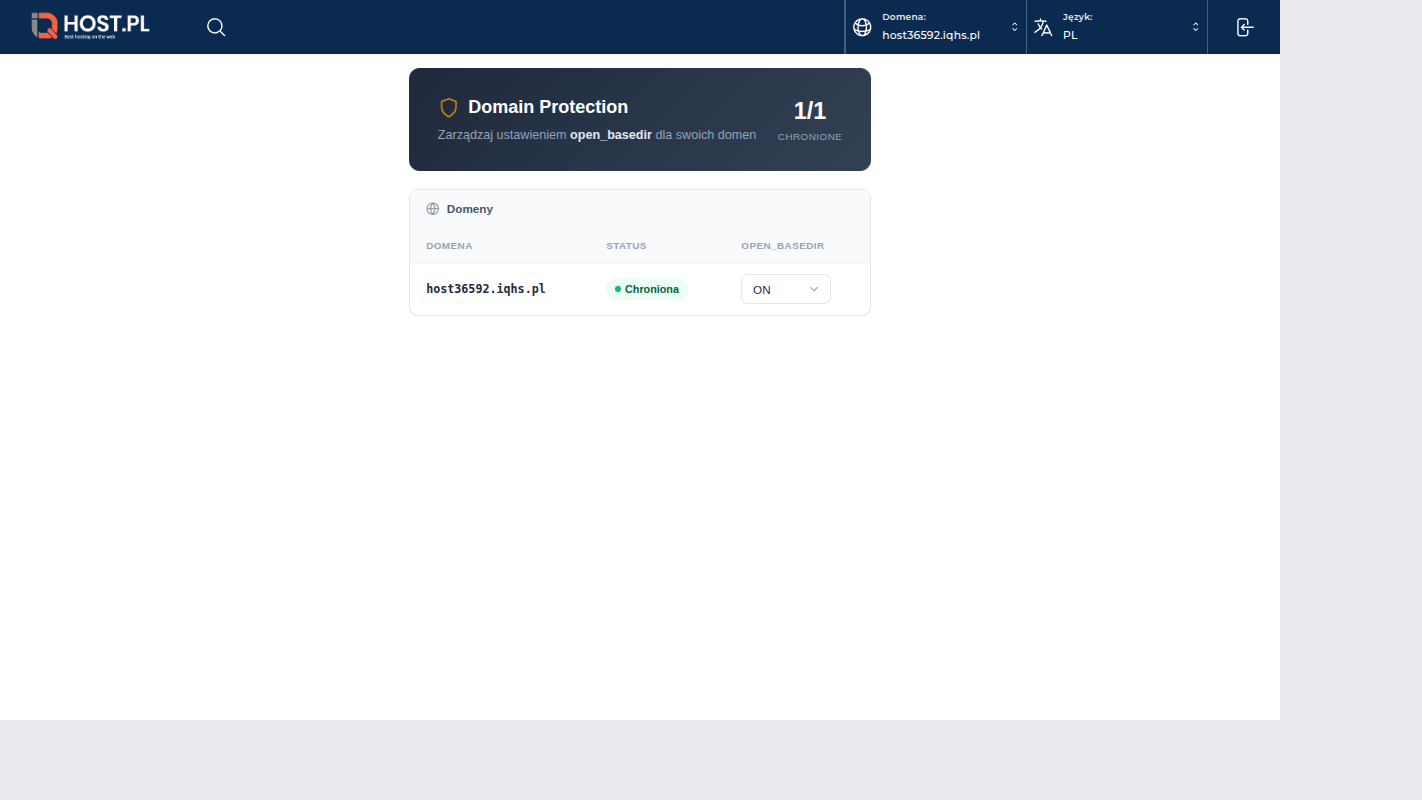Click the IQ HOST.PL logo

click(90, 26)
